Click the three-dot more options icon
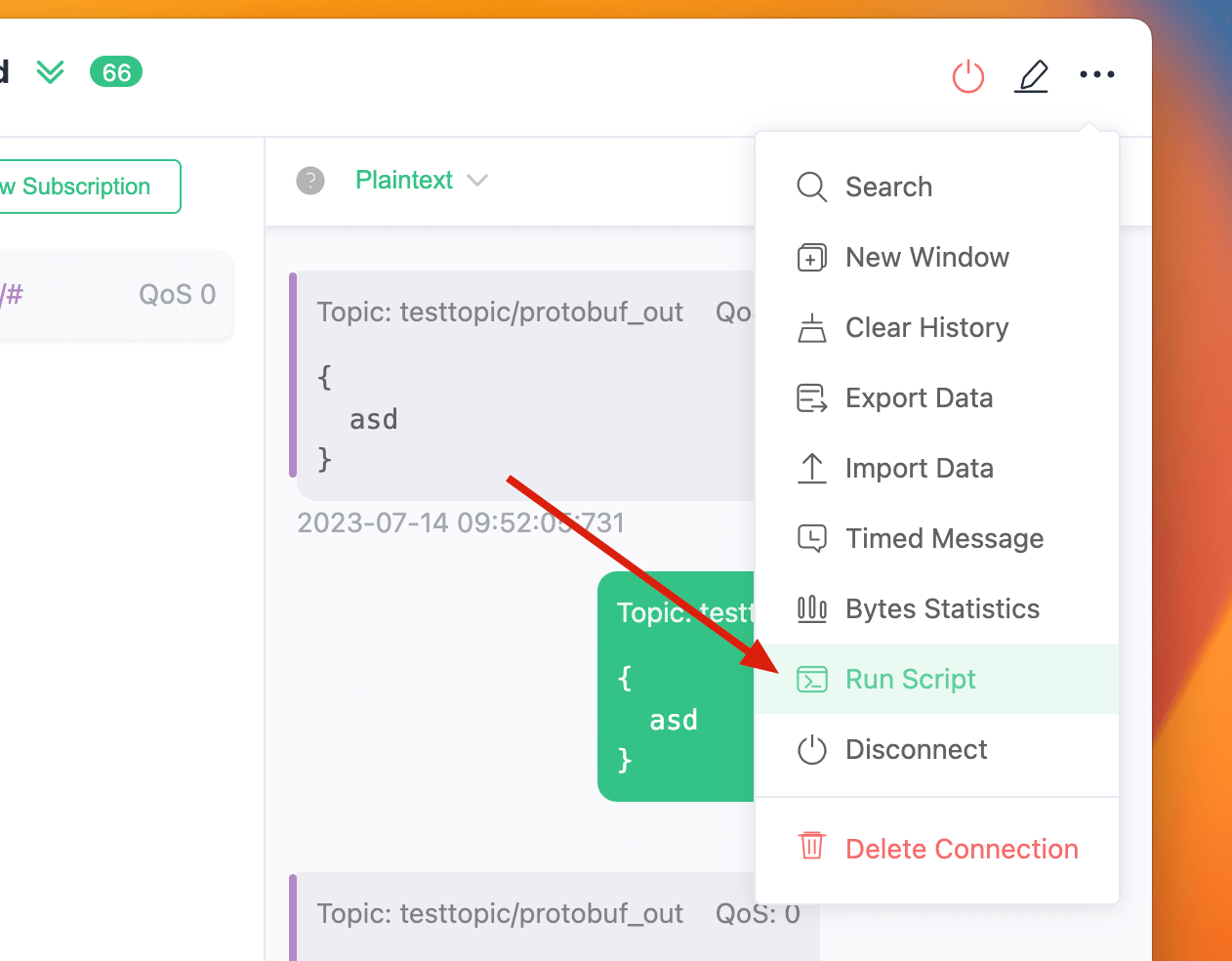The height and width of the screenshot is (961, 1232). tap(1096, 75)
